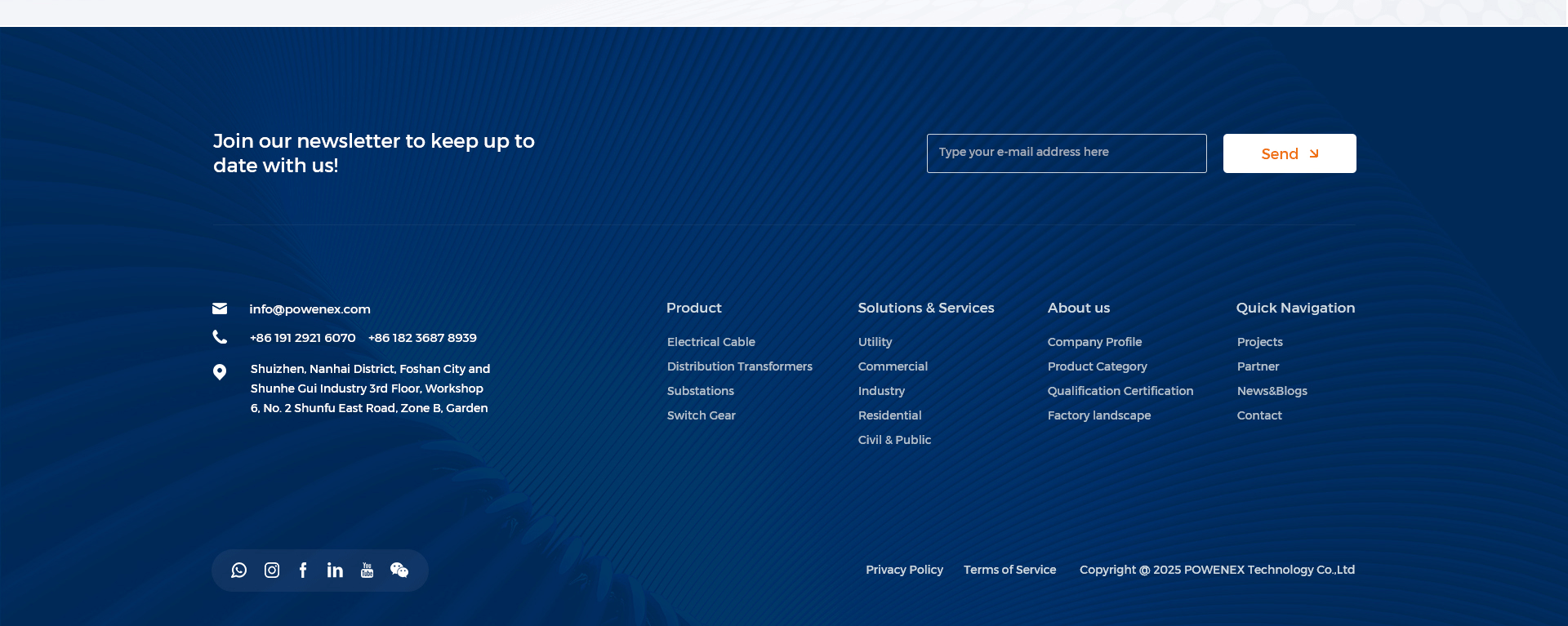Open the Civil & Public solutions link
The image size is (1568, 626).
point(894,440)
